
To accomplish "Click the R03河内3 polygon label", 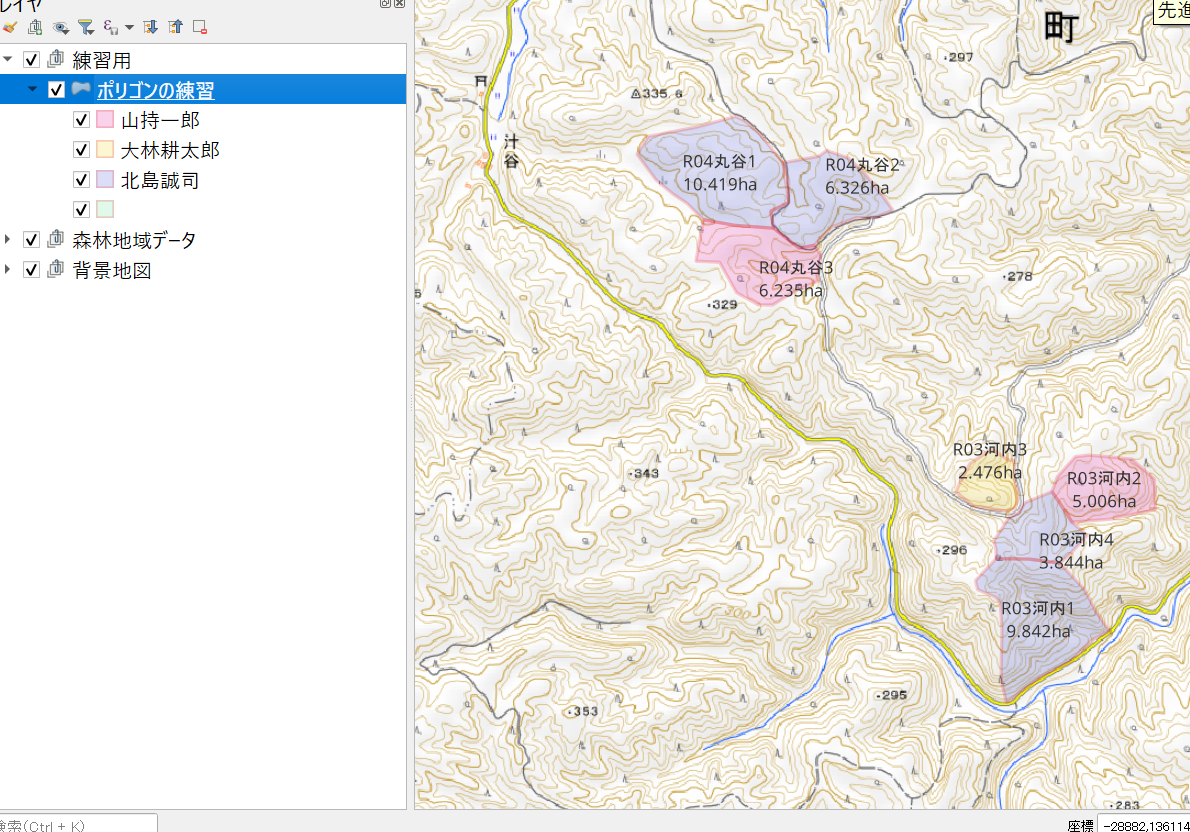I will [x=990, y=449].
